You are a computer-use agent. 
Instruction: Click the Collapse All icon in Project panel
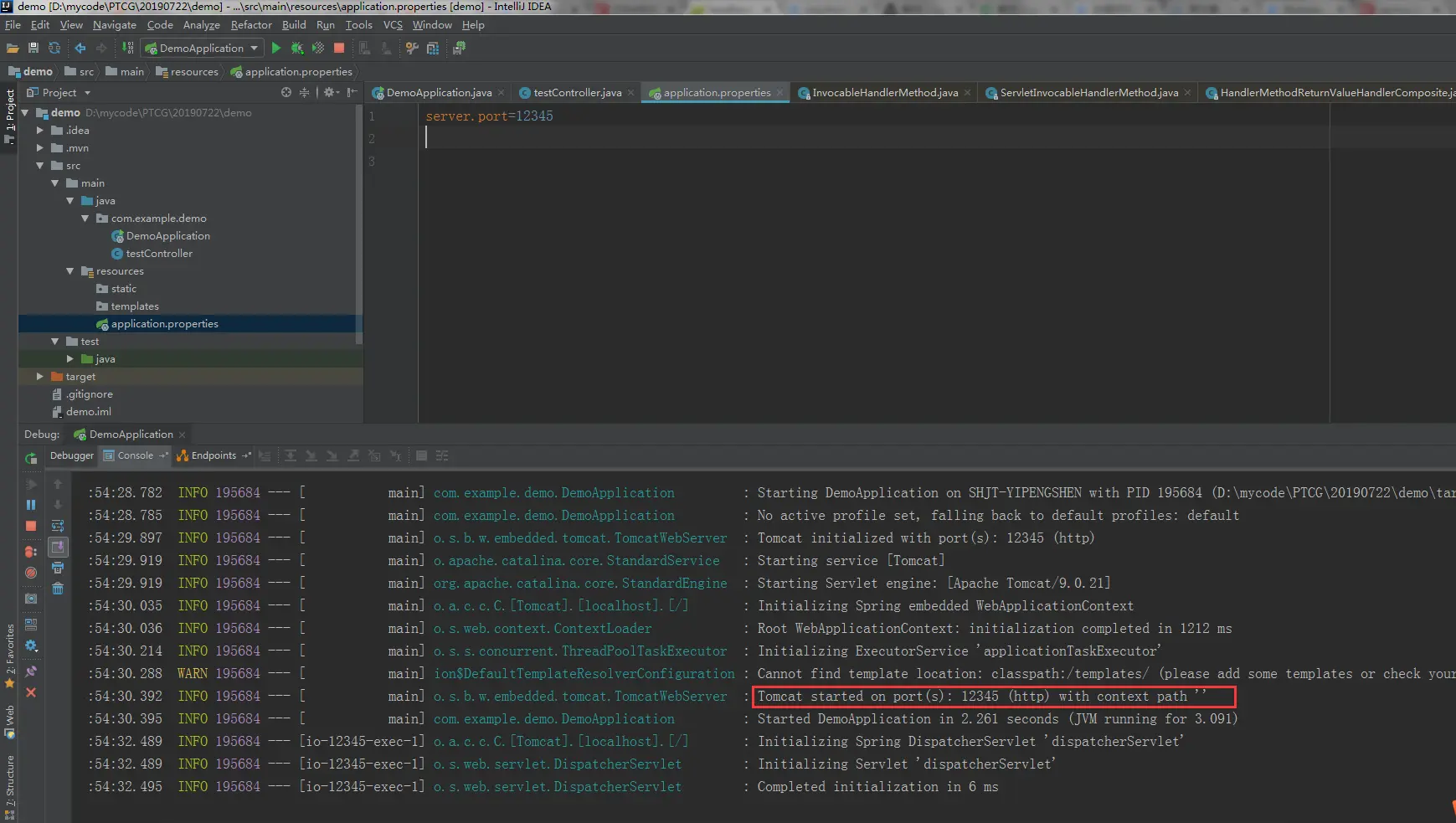[x=304, y=92]
